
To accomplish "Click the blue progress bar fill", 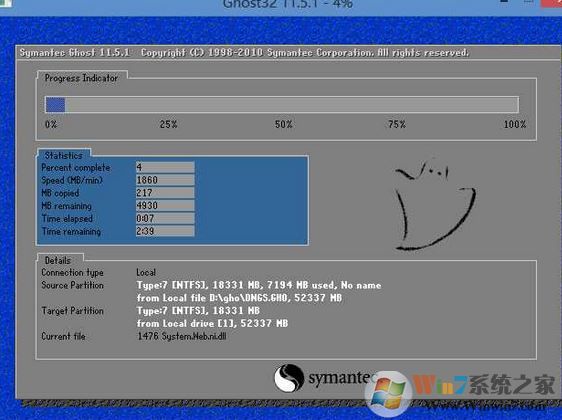I will click(56, 105).
